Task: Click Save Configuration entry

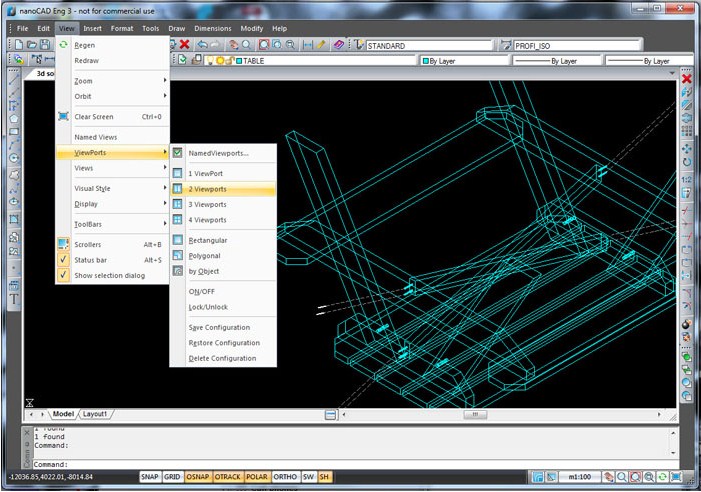Action: point(223,327)
